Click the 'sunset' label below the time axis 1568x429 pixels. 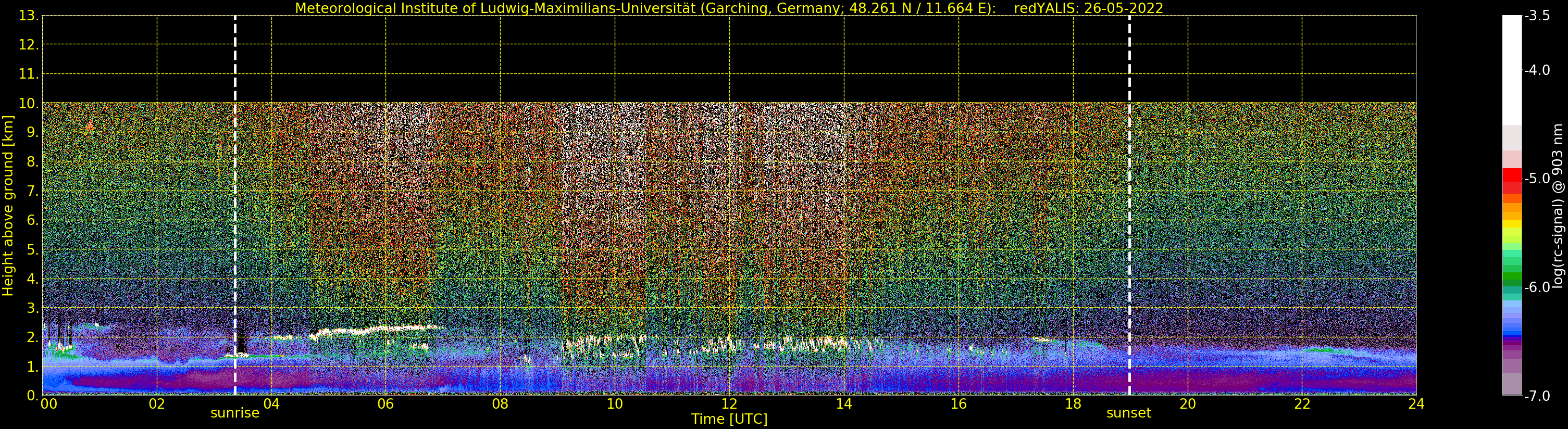(x=1129, y=412)
